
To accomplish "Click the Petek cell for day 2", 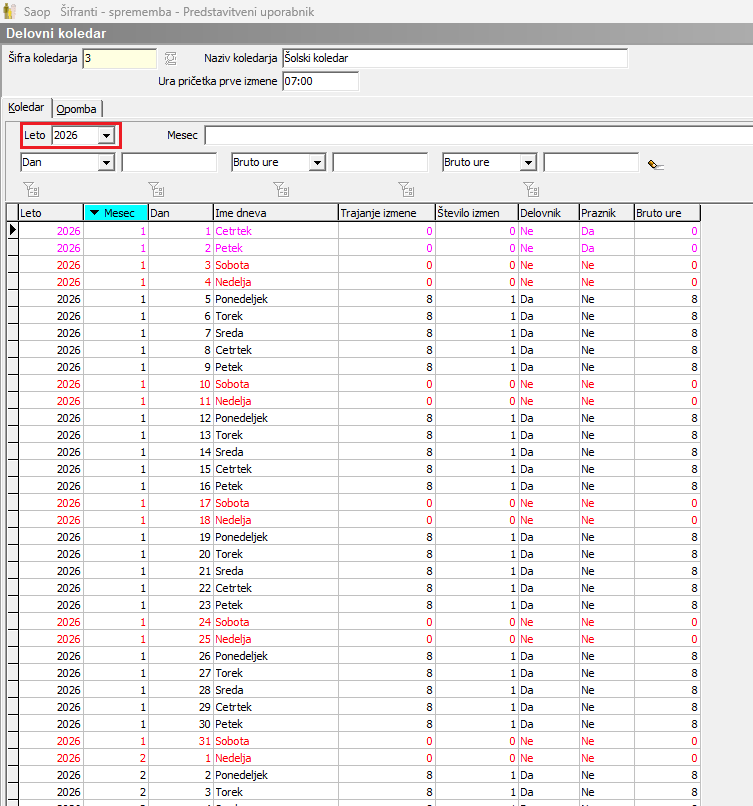I will (x=276, y=248).
